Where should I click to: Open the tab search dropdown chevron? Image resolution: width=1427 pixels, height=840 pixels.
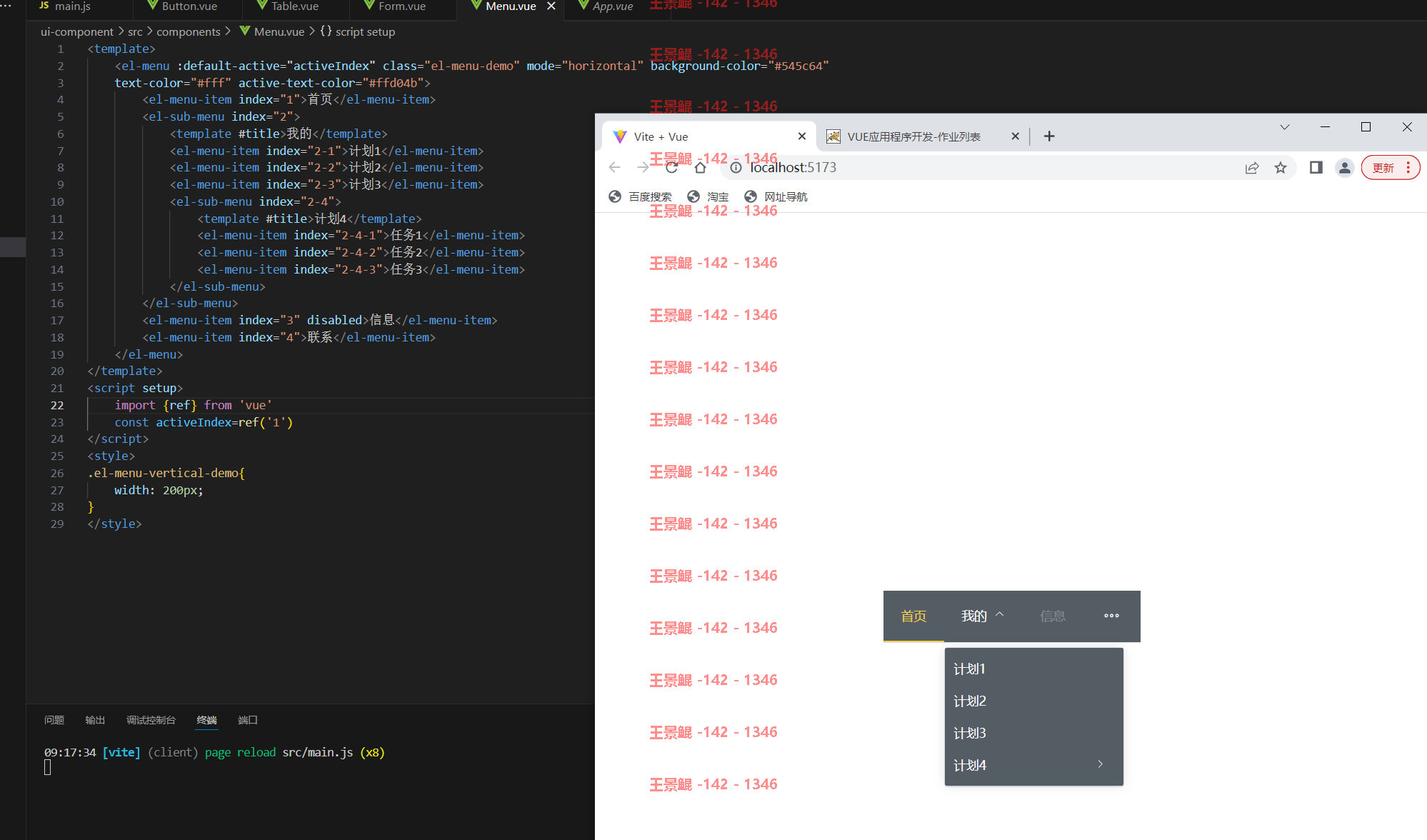pyautogui.click(x=1285, y=127)
